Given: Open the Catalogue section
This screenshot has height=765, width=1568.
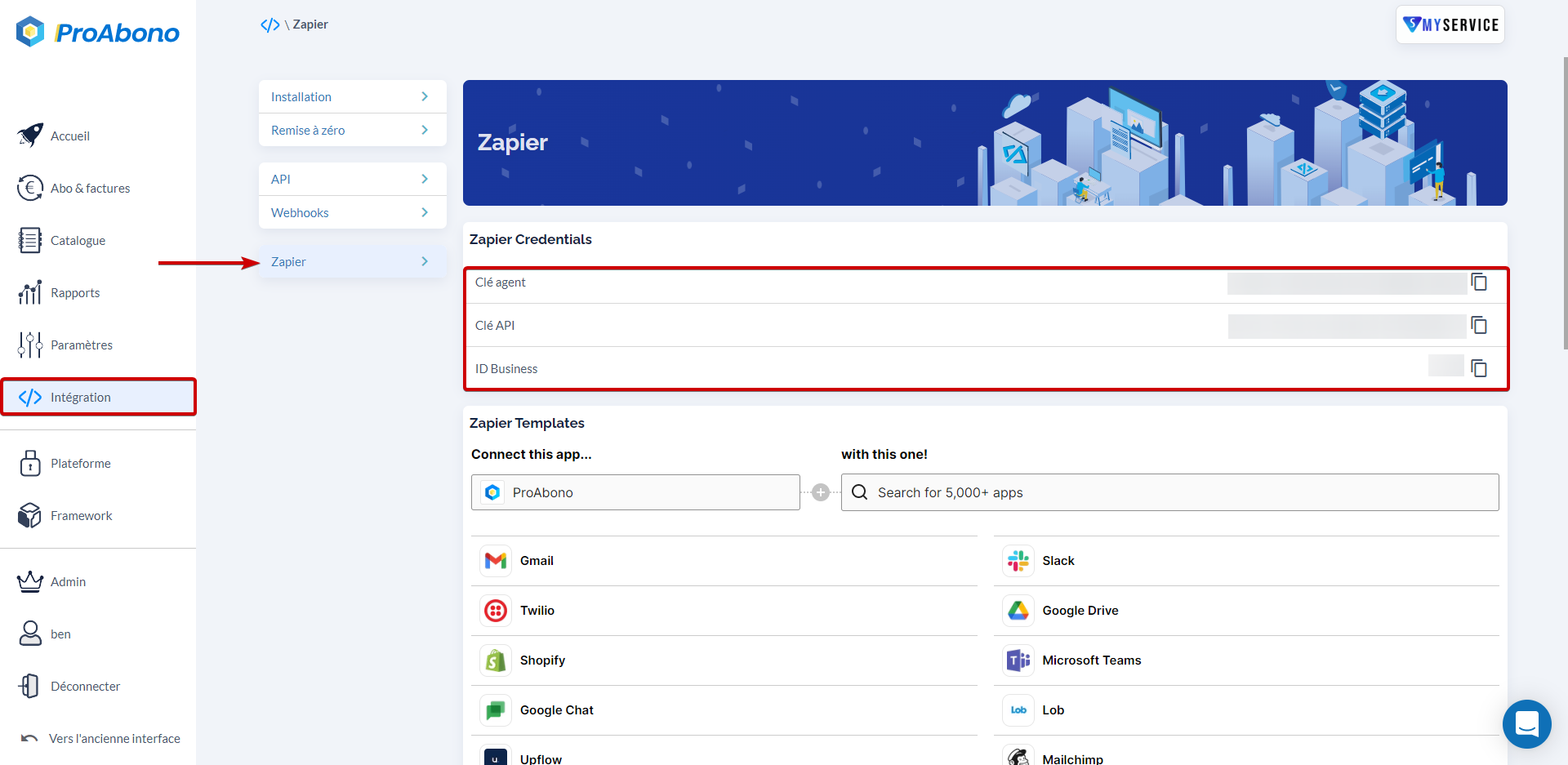Looking at the screenshot, I should click(x=78, y=240).
